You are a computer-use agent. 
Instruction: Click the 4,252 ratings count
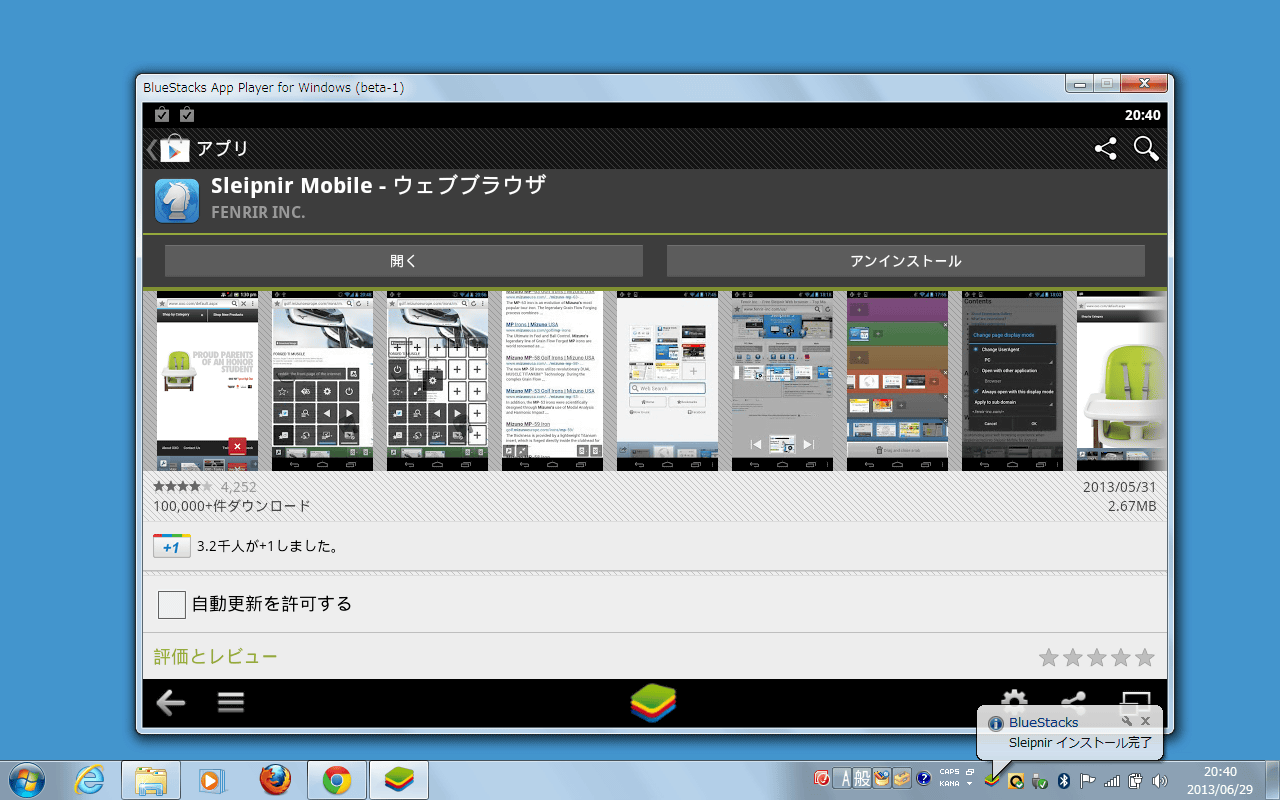[238, 487]
